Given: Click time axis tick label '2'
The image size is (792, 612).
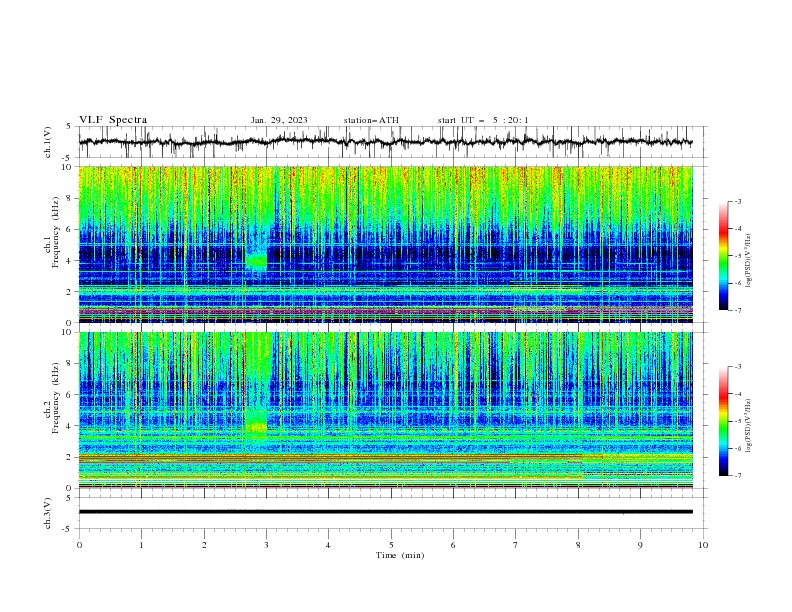Looking at the screenshot, I should point(204,545).
